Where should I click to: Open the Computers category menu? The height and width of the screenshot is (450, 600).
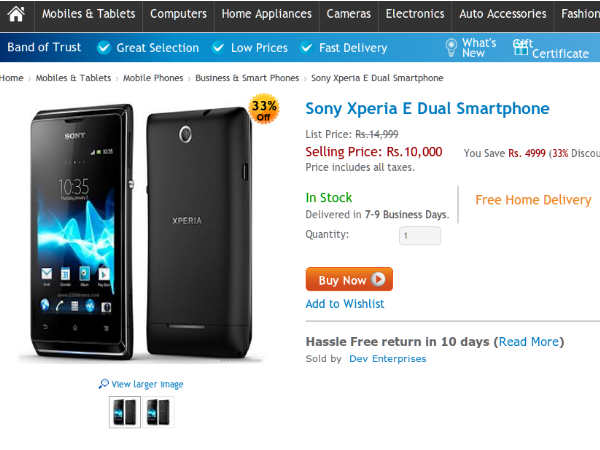179,14
